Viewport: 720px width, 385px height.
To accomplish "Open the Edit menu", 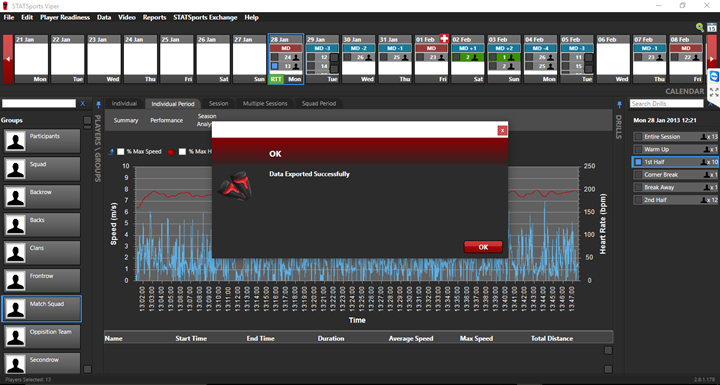I will pyautogui.click(x=27, y=17).
